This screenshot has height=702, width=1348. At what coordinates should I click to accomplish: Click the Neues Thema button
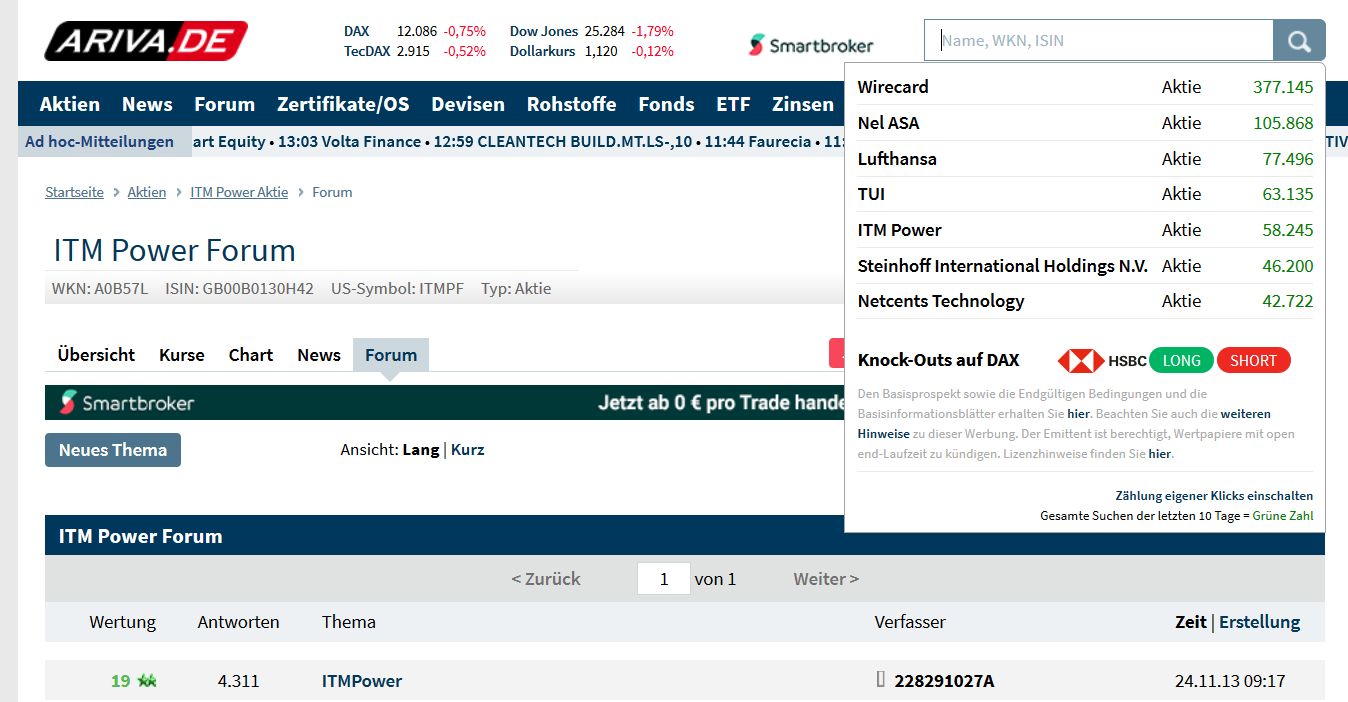(113, 450)
